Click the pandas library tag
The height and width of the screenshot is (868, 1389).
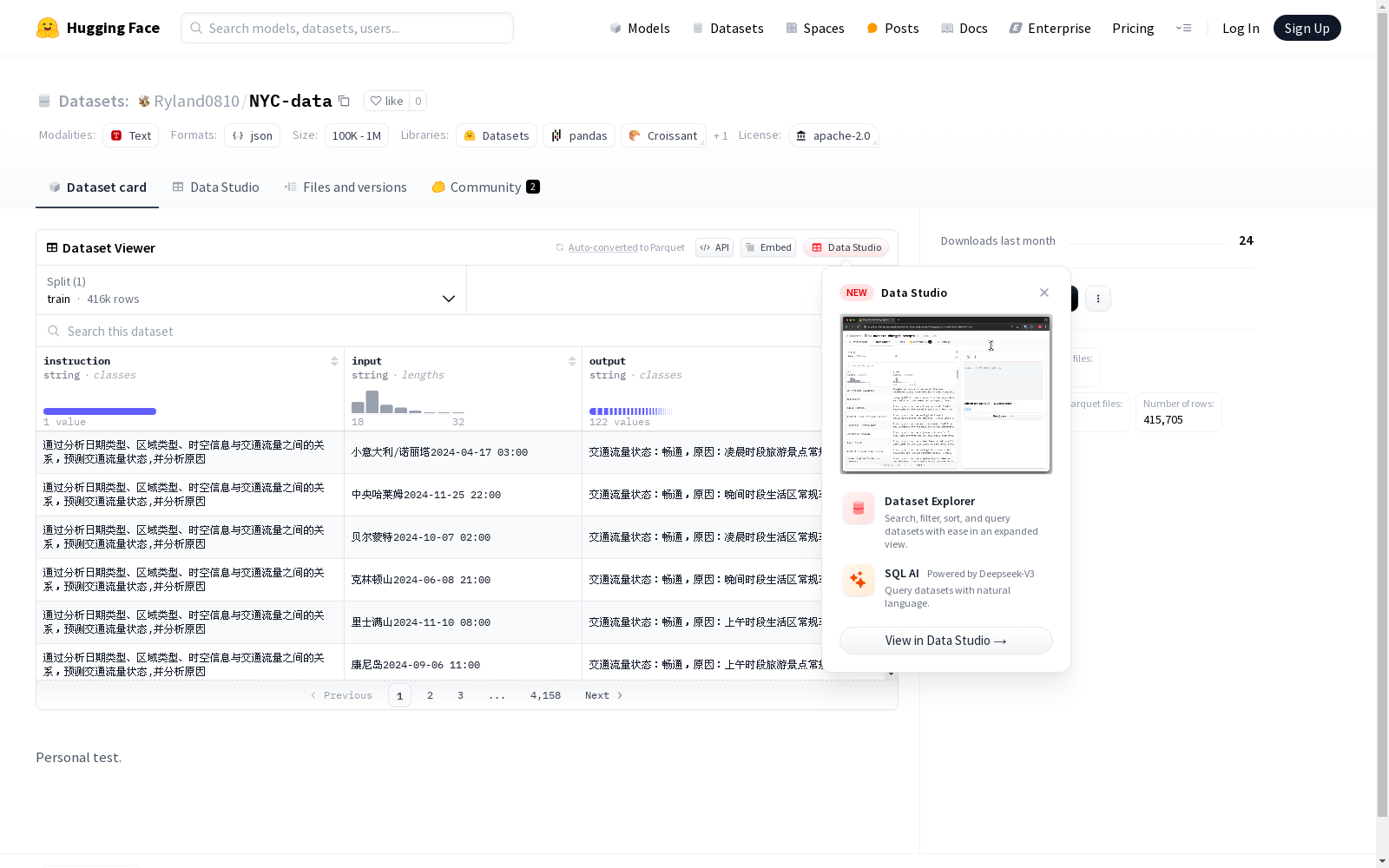pyautogui.click(x=579, y=135)
